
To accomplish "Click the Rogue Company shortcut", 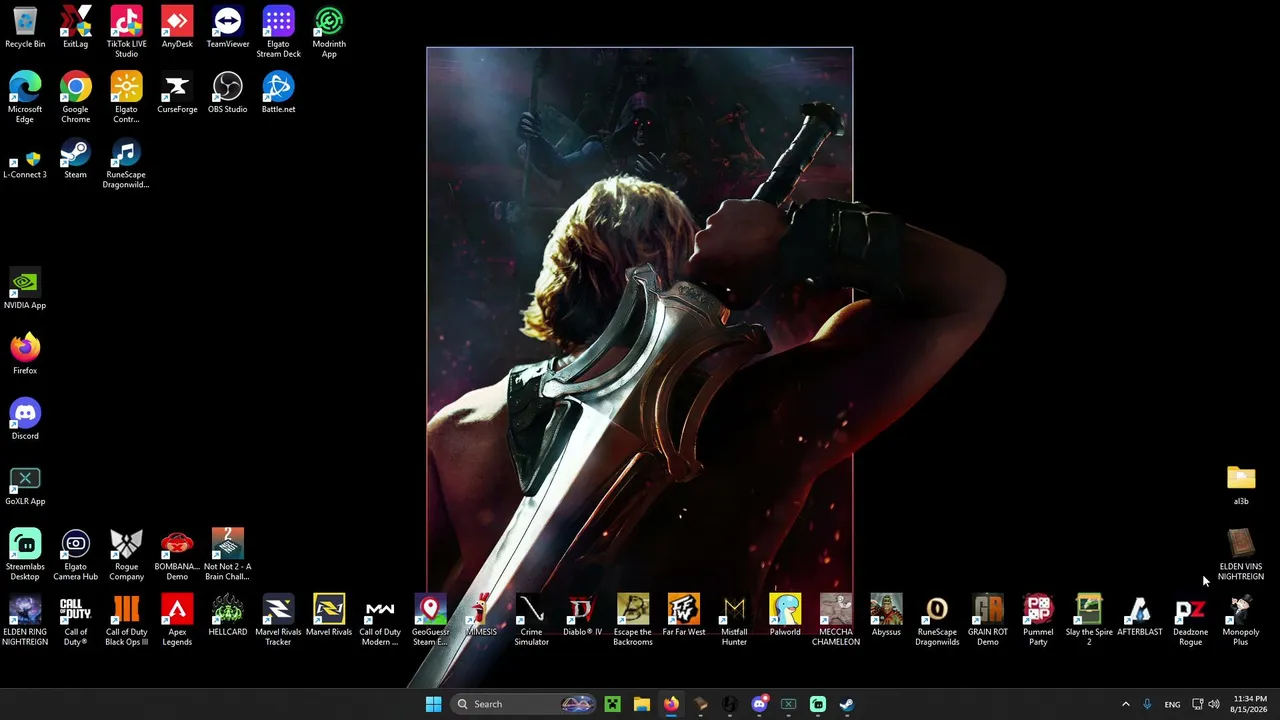I will [126, 555].
